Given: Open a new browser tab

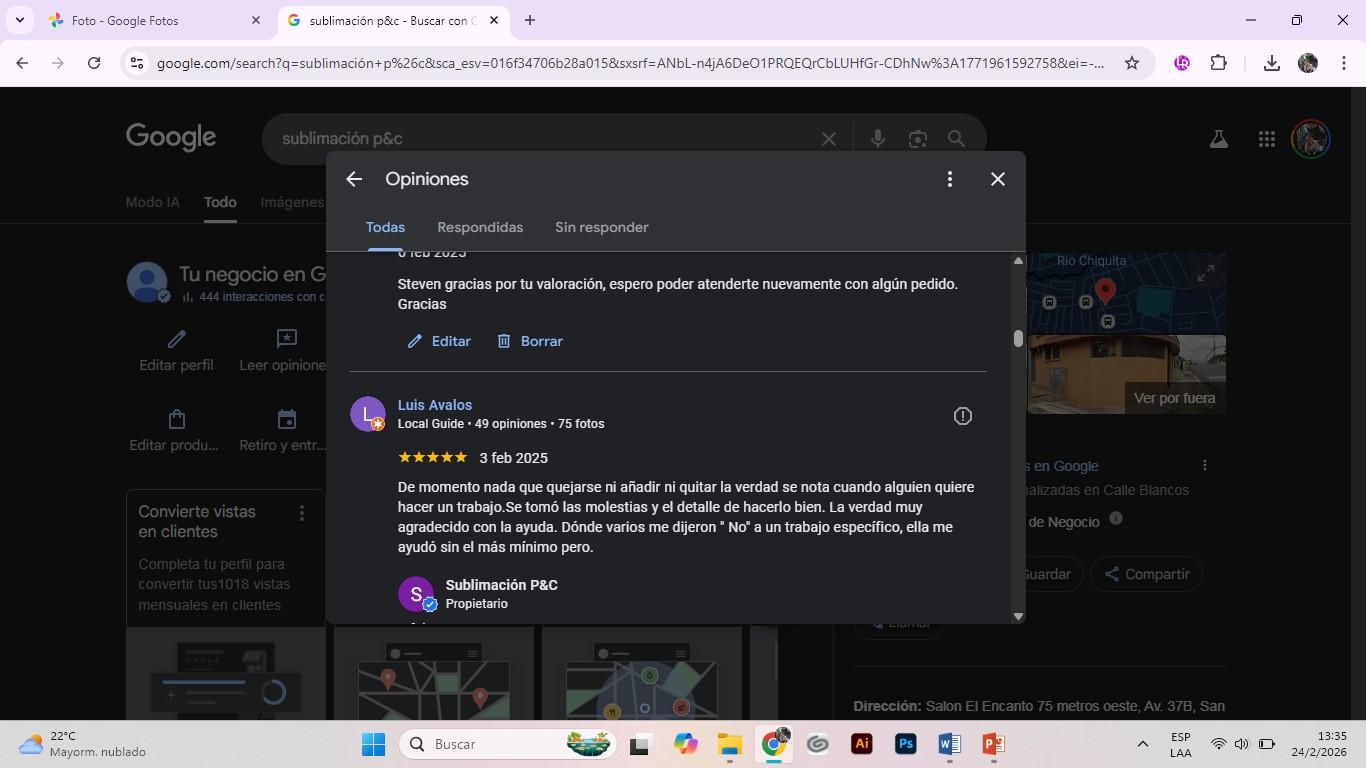Looking at the screenshot, I should point(530,20).
